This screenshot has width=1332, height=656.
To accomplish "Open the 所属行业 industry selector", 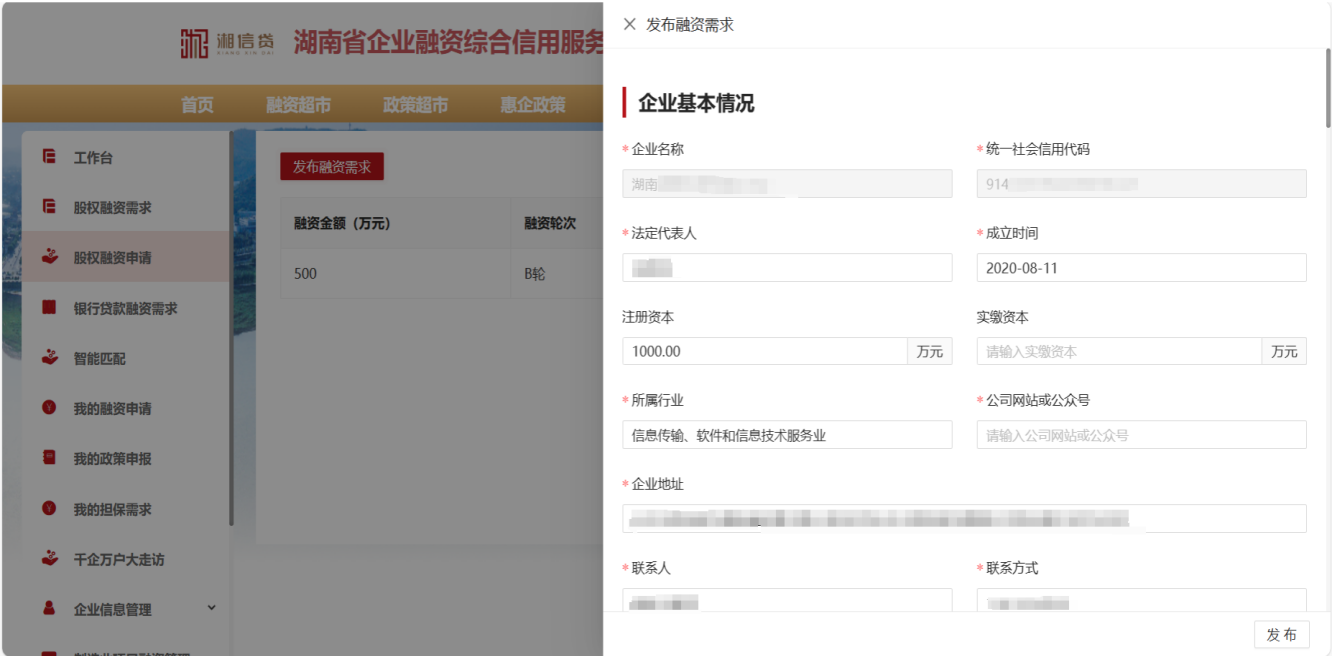I will (x=787, y=435).
